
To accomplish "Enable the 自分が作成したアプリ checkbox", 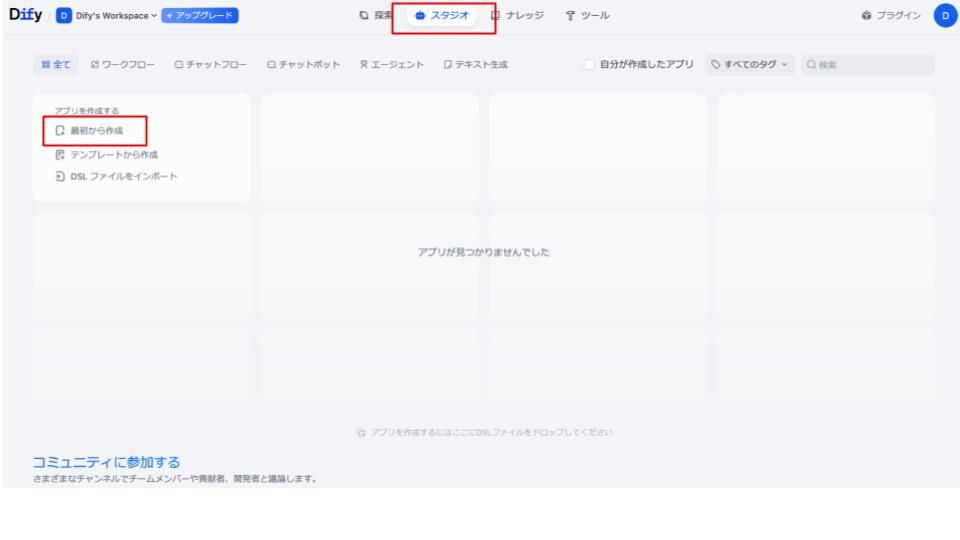I will 591,65.
